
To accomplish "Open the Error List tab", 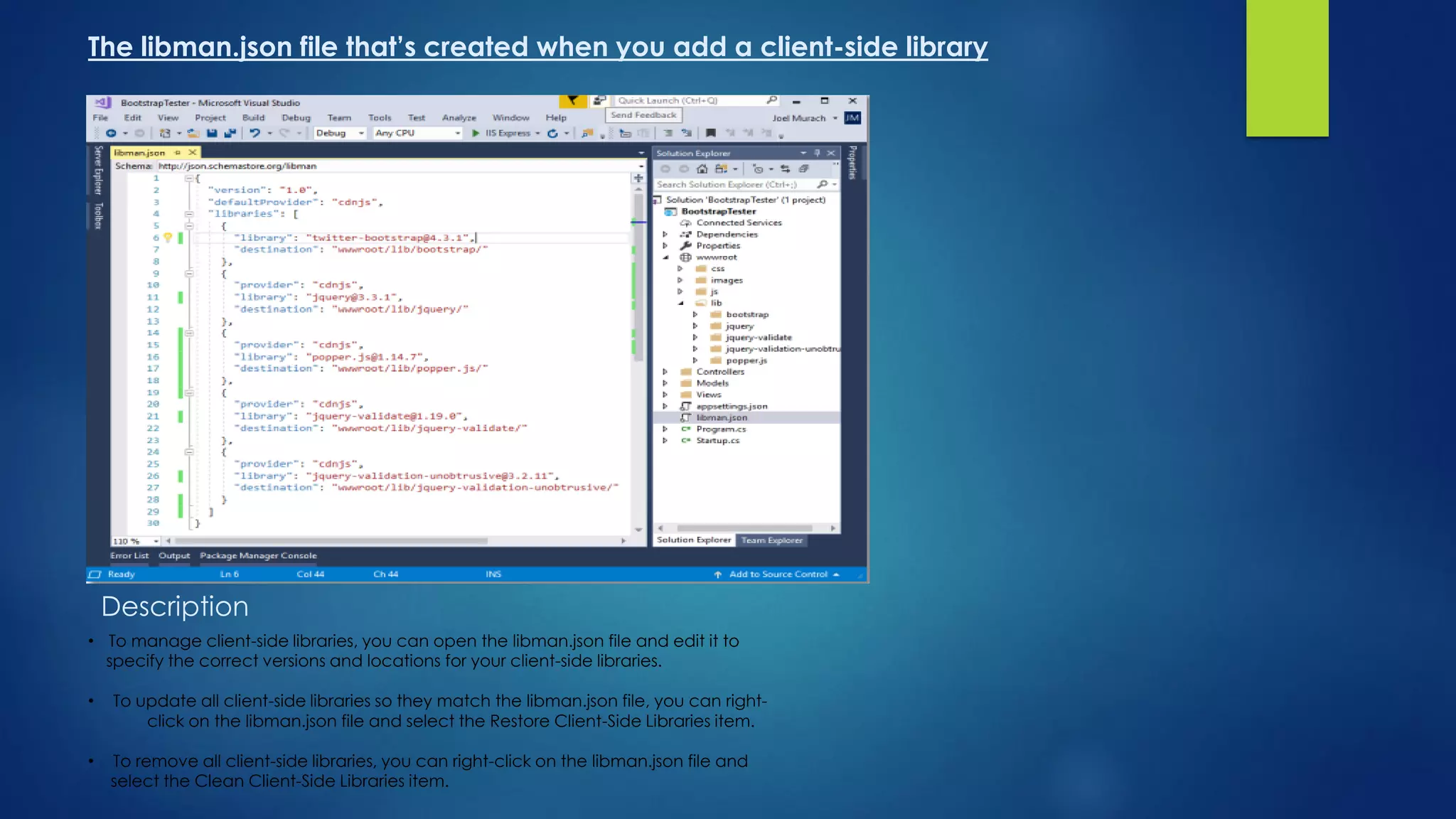I will [129, 556].
